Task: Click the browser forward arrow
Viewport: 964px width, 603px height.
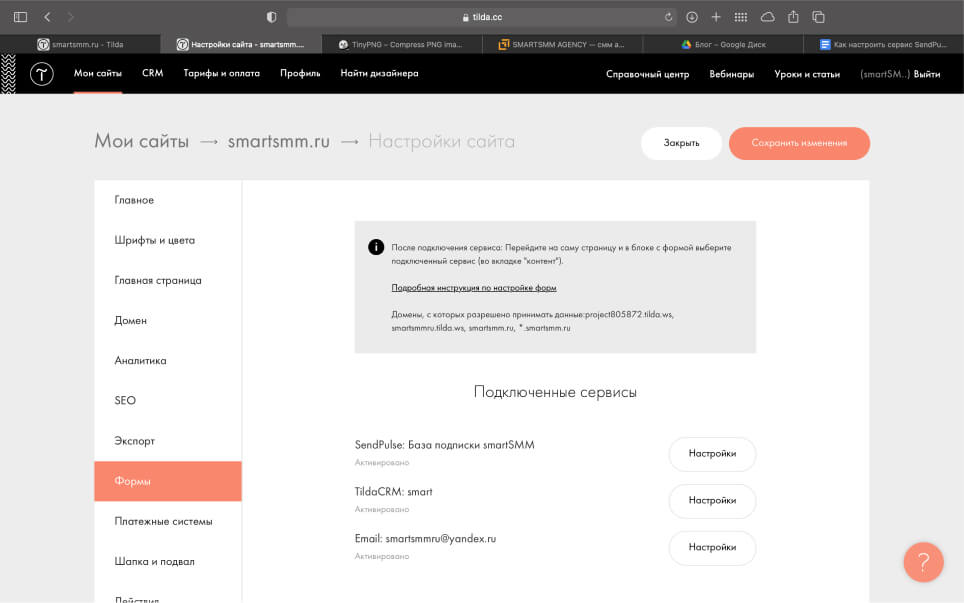Action: 71,17
